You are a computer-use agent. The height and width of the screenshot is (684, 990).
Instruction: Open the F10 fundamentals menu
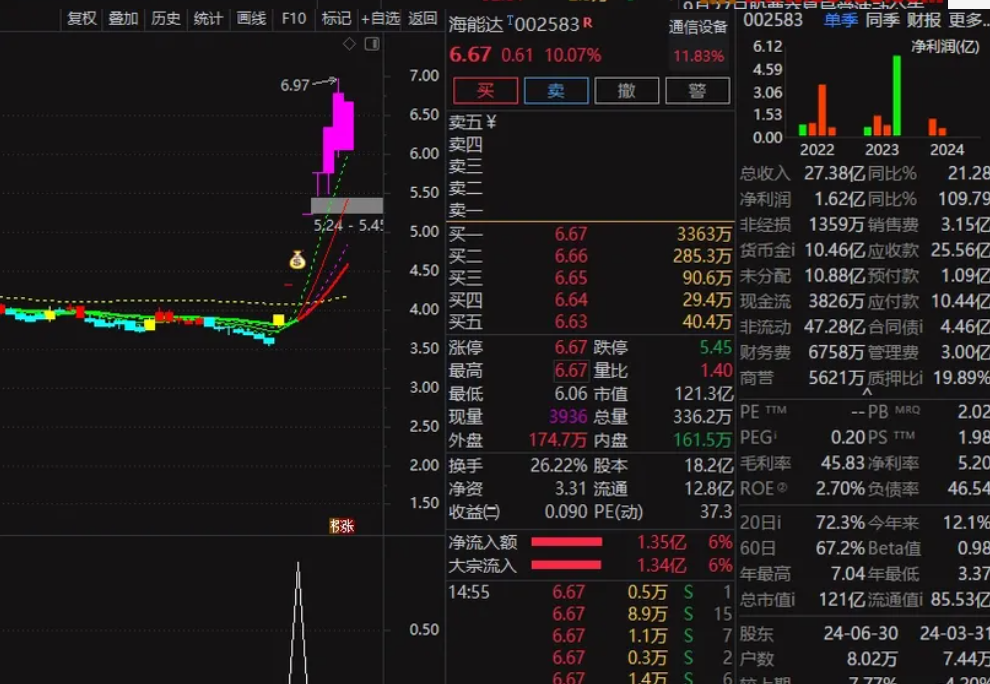(x=293, y=18)
